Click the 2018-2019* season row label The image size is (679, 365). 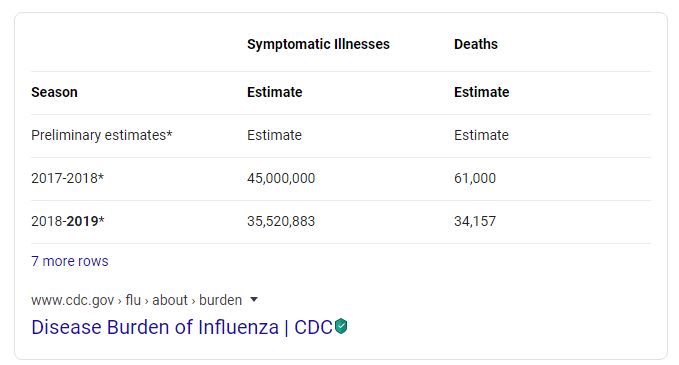point(68,221)
